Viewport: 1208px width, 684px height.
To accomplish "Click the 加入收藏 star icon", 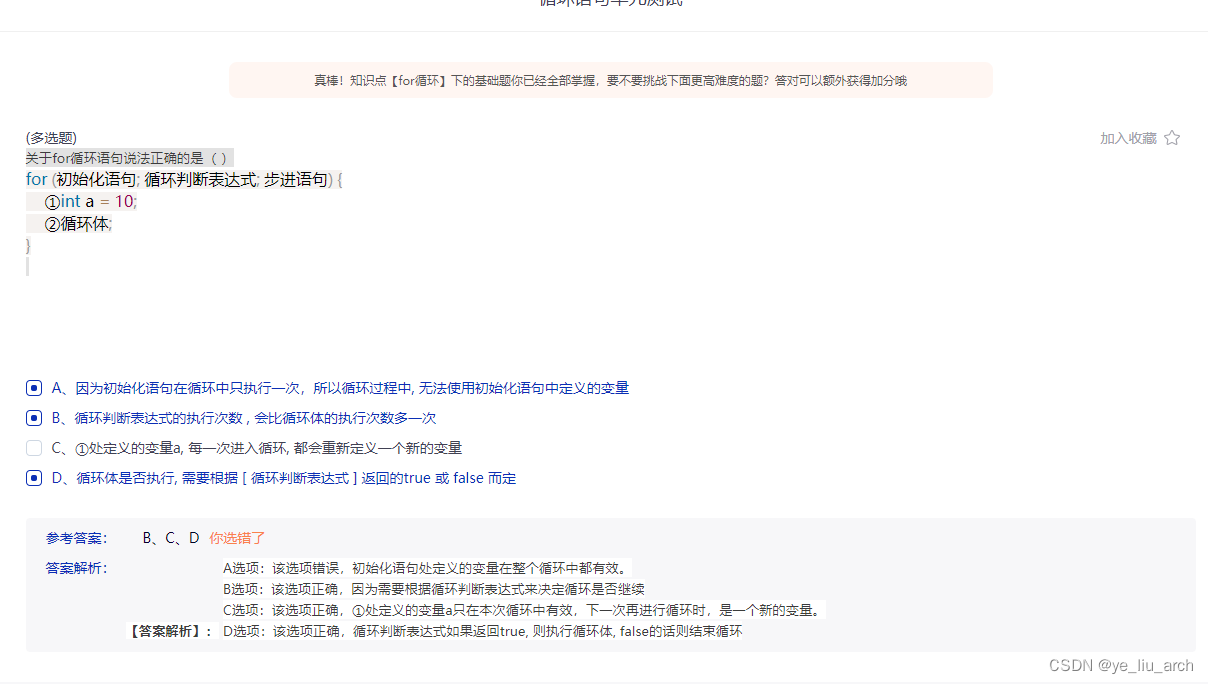I will (1172, 137).
